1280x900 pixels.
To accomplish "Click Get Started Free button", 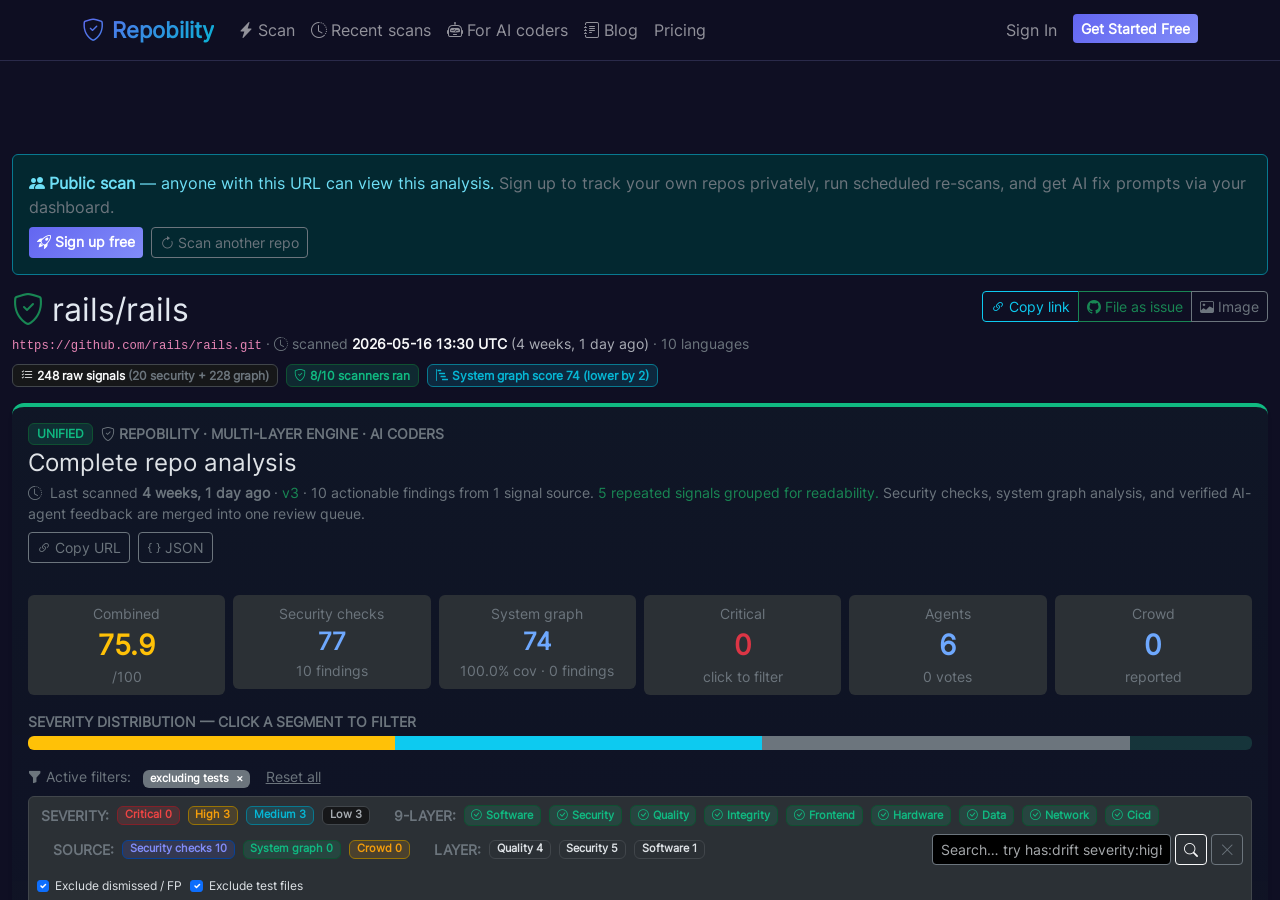I will click(x=1135, y=29).
